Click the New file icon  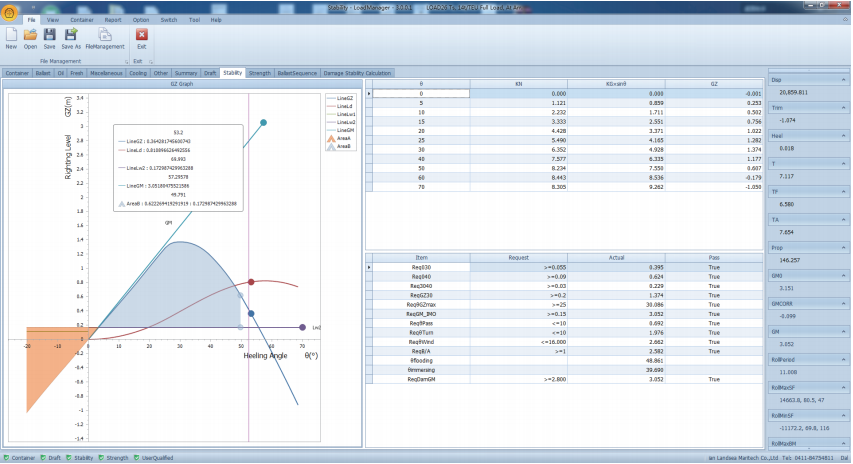coord(11,35)
